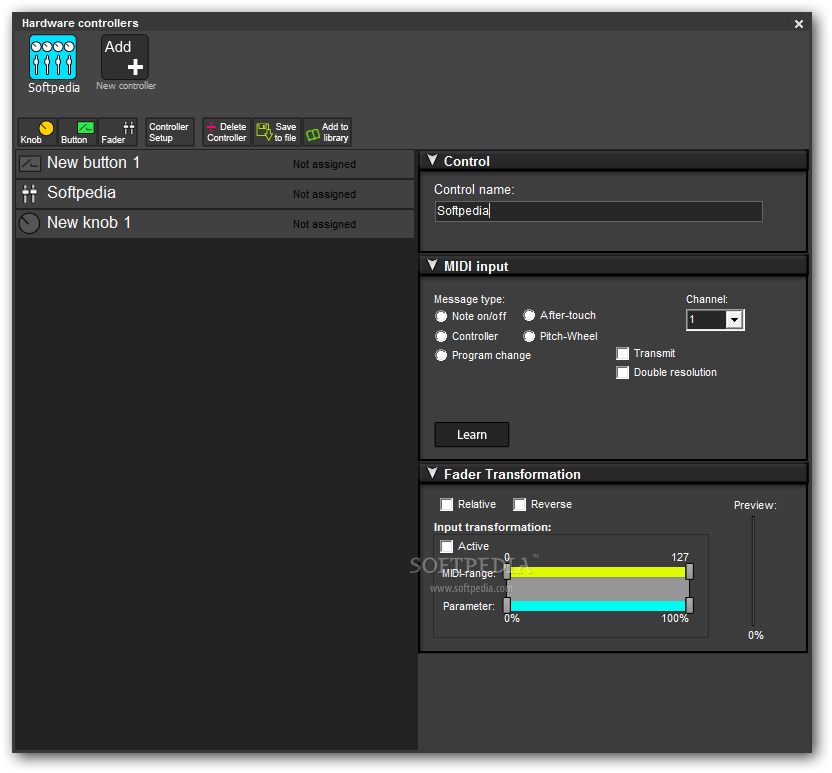Select the New button 1 row
The width and height of the screenshot is (832, 773).
(x=215, y=163)
